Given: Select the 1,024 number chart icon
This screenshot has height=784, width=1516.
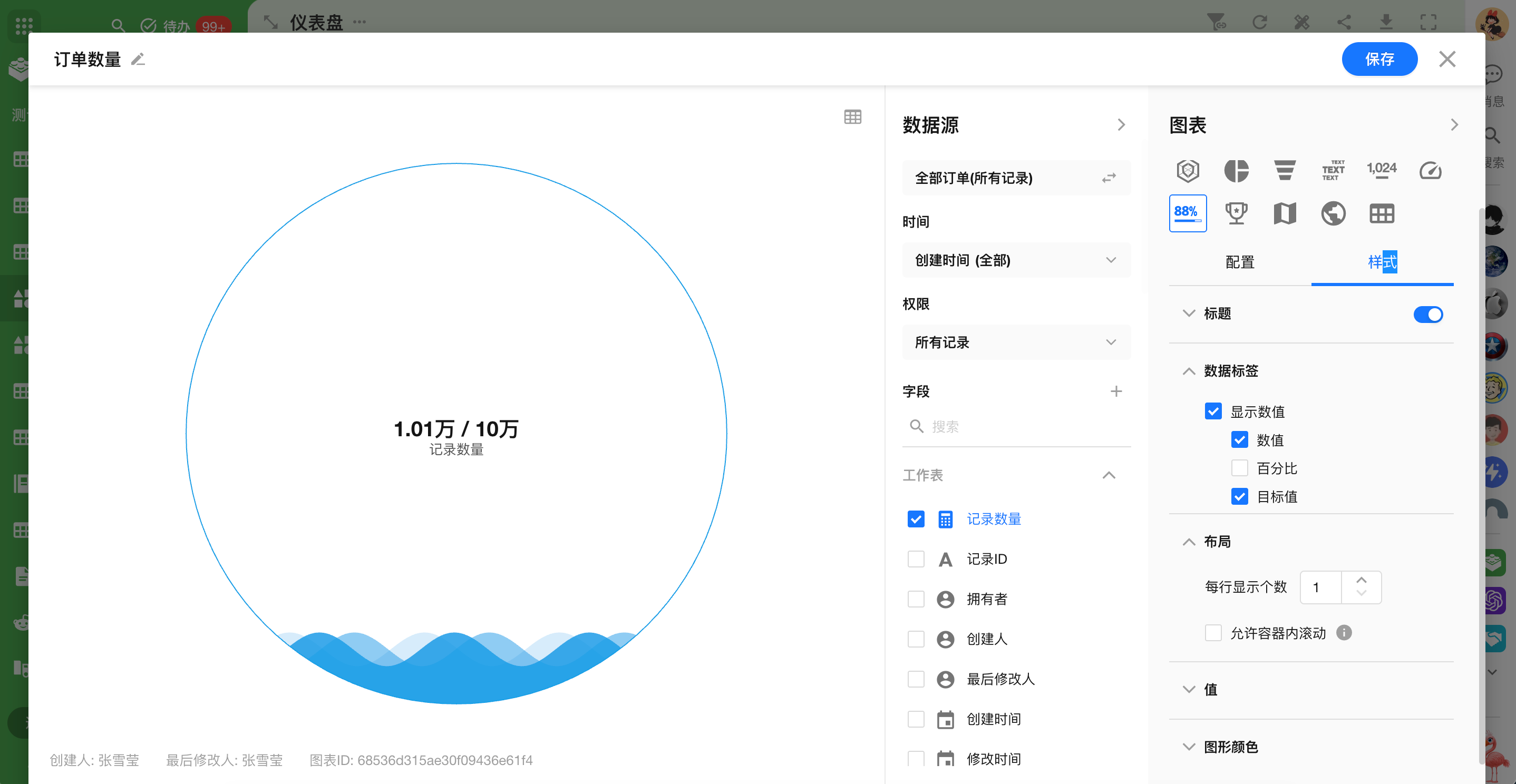Looking at the screenshot, I should pyautogui.click(x=1381, y=170).
